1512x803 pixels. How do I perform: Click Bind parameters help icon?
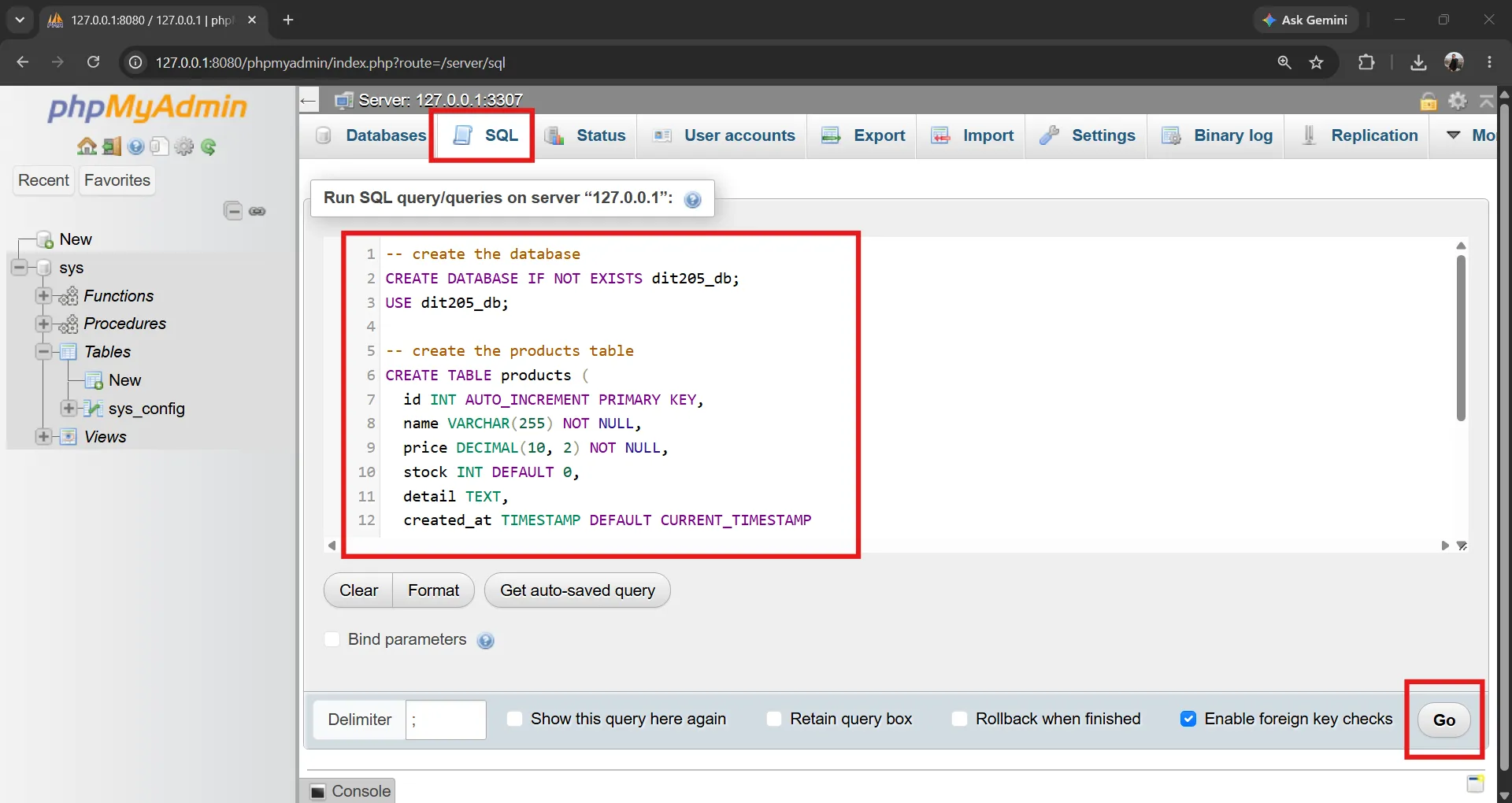[486, 641]
